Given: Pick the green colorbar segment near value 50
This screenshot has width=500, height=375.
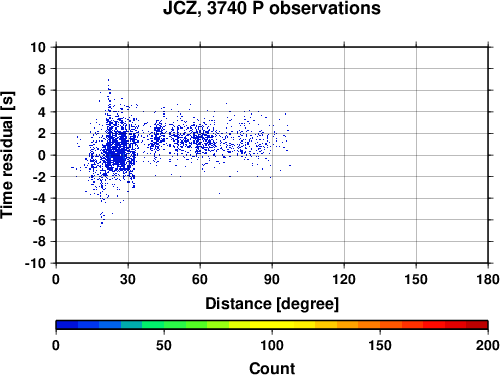Looking at the screenshot, I should pyautogui.click(x=164, y=325).
